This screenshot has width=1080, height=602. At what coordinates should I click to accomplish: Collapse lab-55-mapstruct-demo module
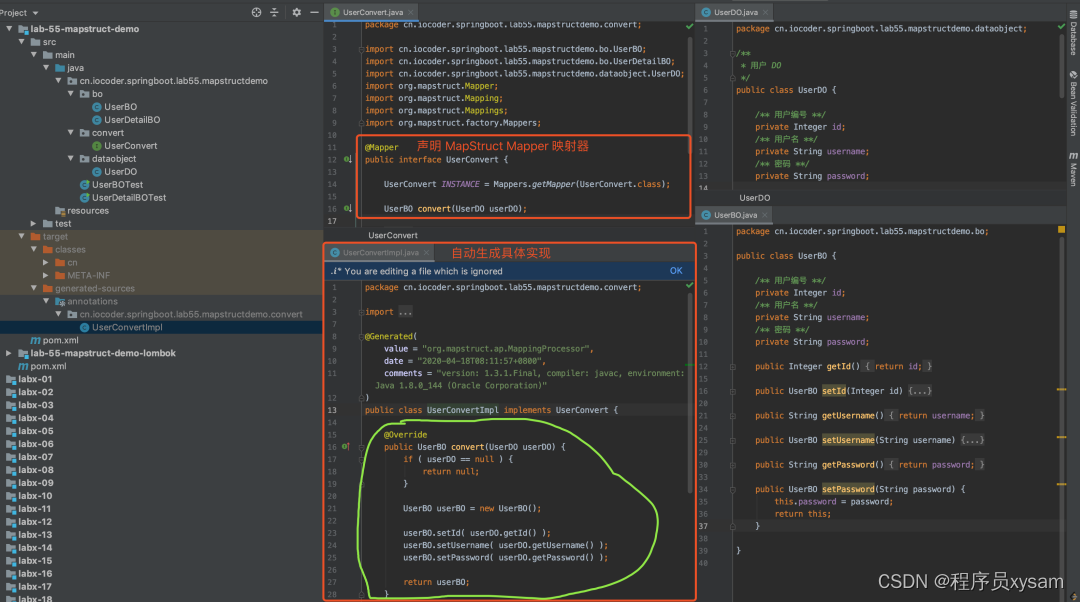tap(9, 29)
